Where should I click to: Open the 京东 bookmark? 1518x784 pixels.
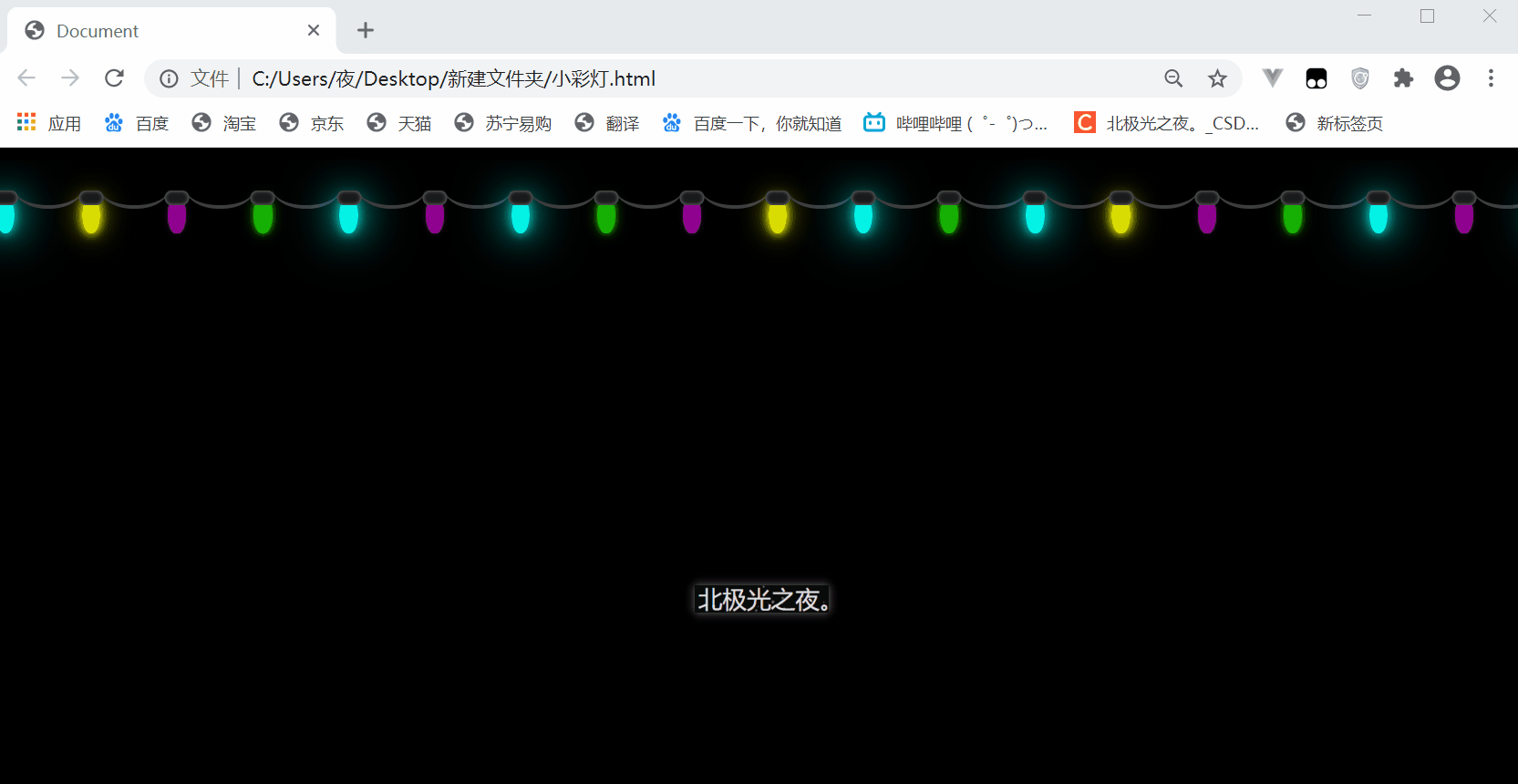click(312, 123)
